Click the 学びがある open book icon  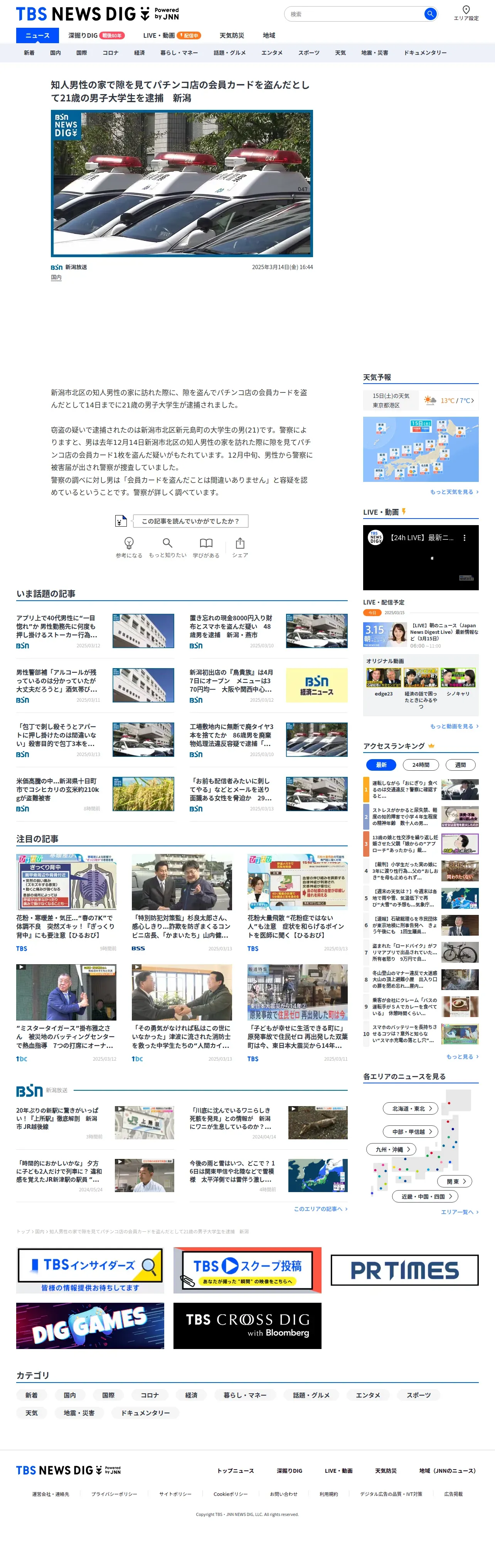206,542
